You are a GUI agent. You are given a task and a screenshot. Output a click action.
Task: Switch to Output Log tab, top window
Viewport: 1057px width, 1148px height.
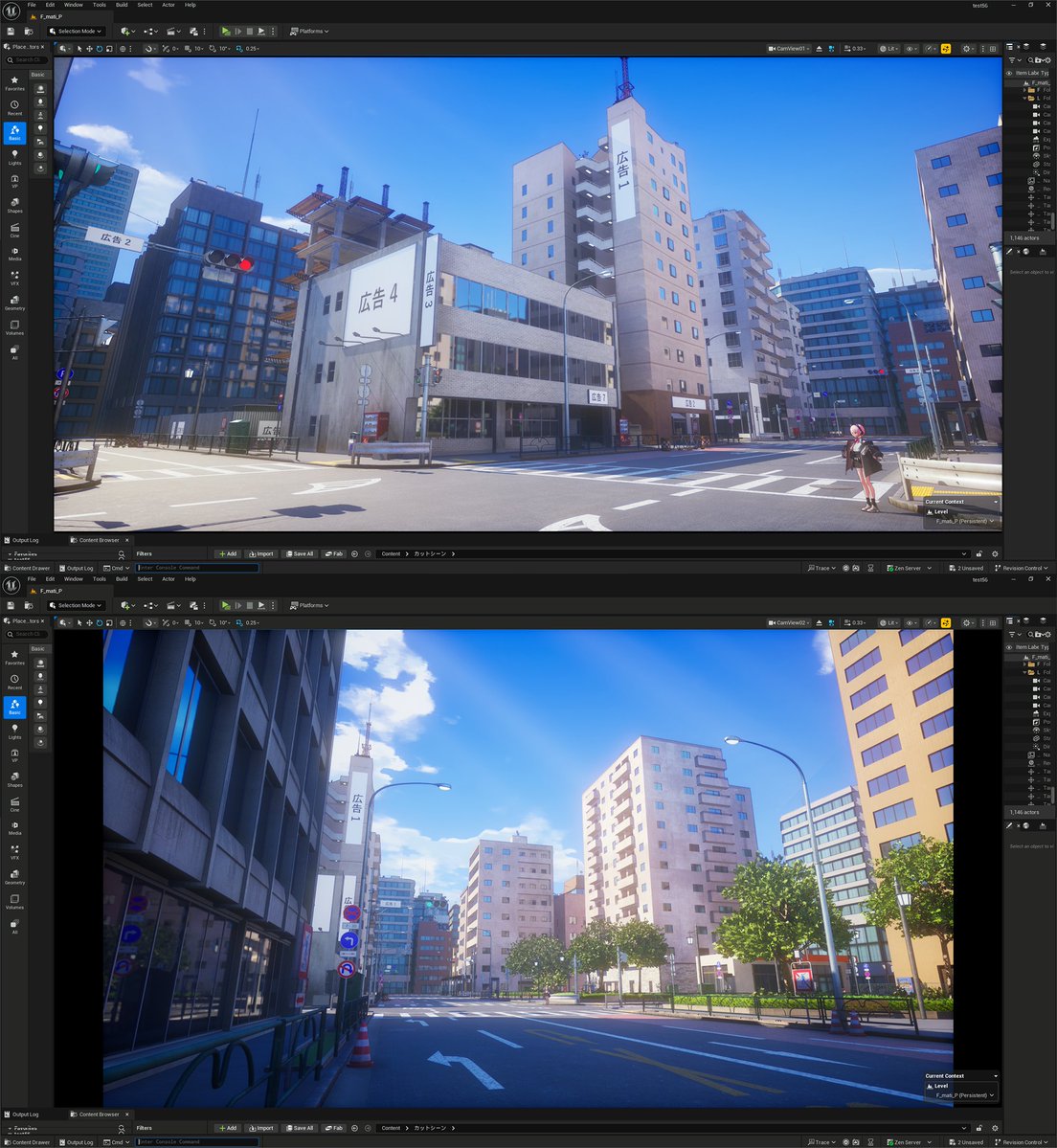21,540
